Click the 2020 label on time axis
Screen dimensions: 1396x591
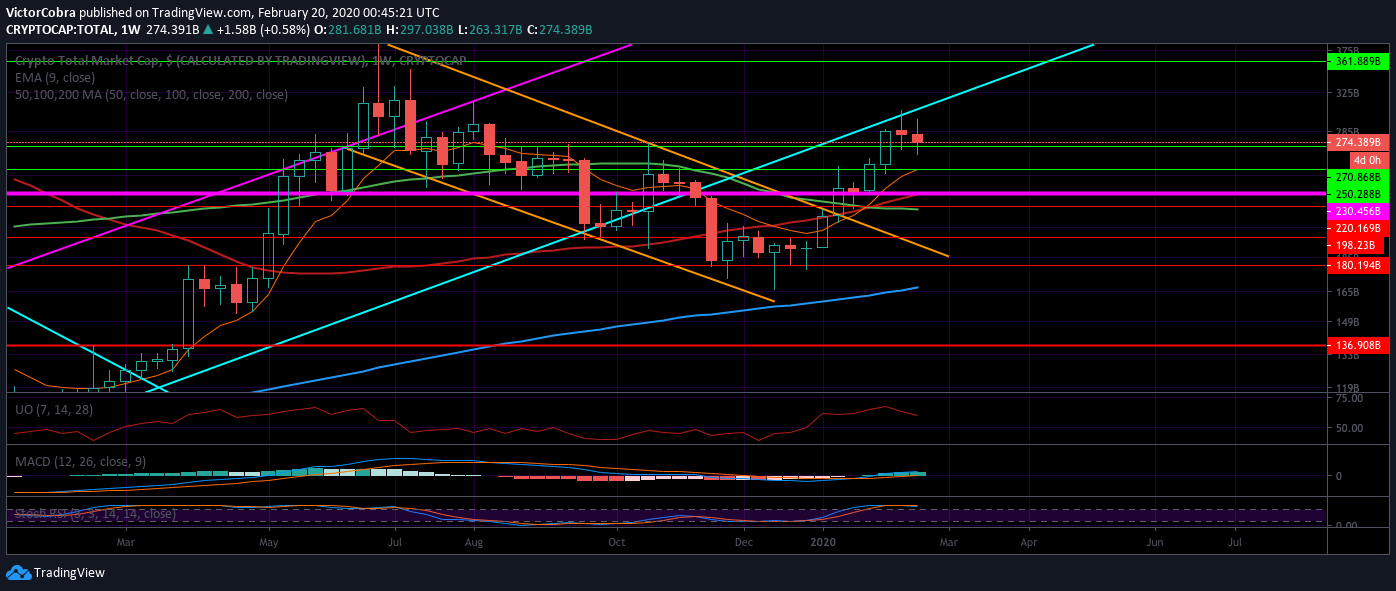pyautogui.click(x=823, y=542)
